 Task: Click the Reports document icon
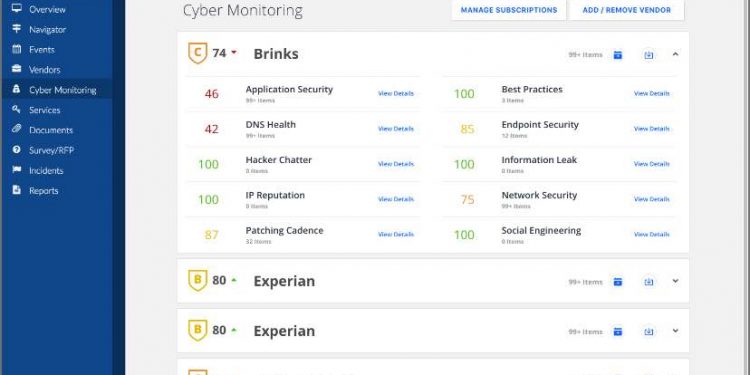point(17,190)
